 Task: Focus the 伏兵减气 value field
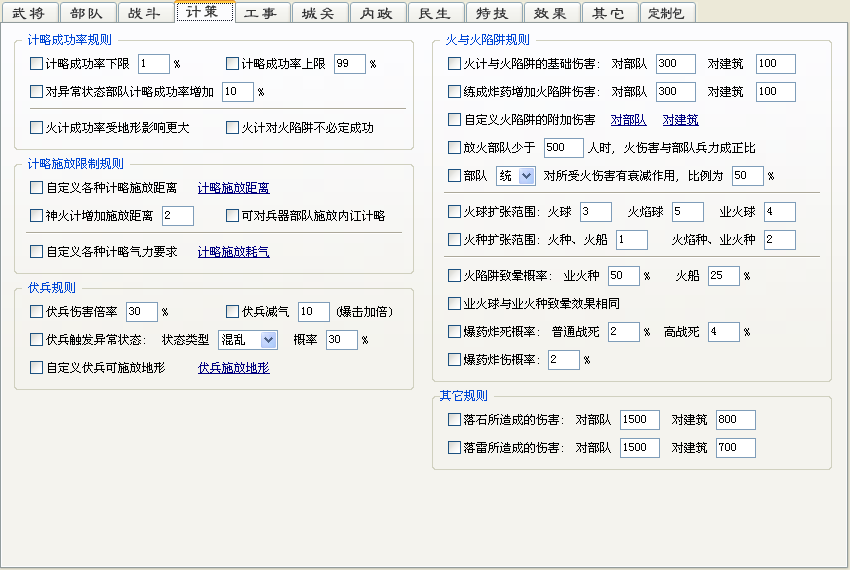point(314,312)
